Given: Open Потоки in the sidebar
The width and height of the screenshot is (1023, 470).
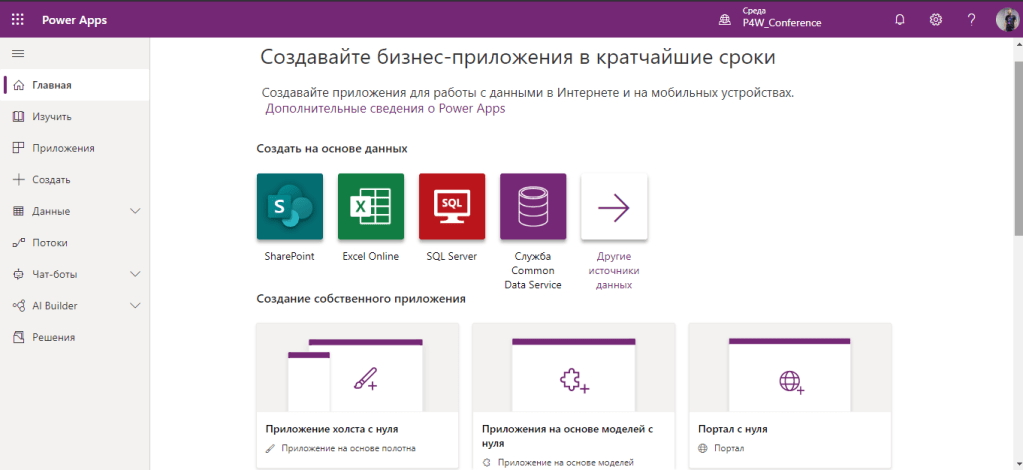Looking at the screenshot, I should (50, 243).
